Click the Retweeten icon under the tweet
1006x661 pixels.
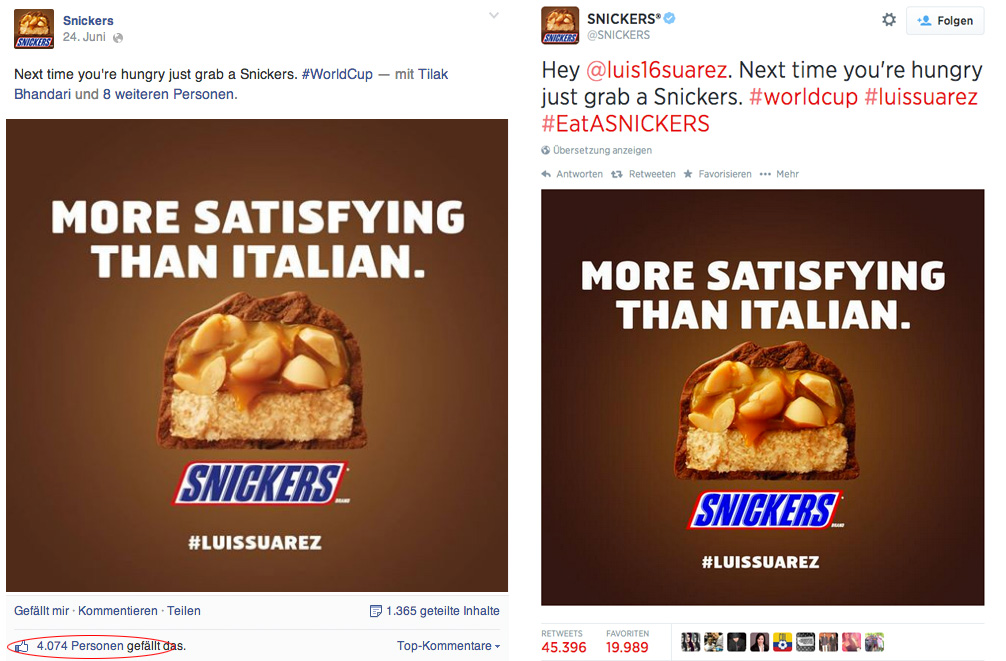(617, 174)
